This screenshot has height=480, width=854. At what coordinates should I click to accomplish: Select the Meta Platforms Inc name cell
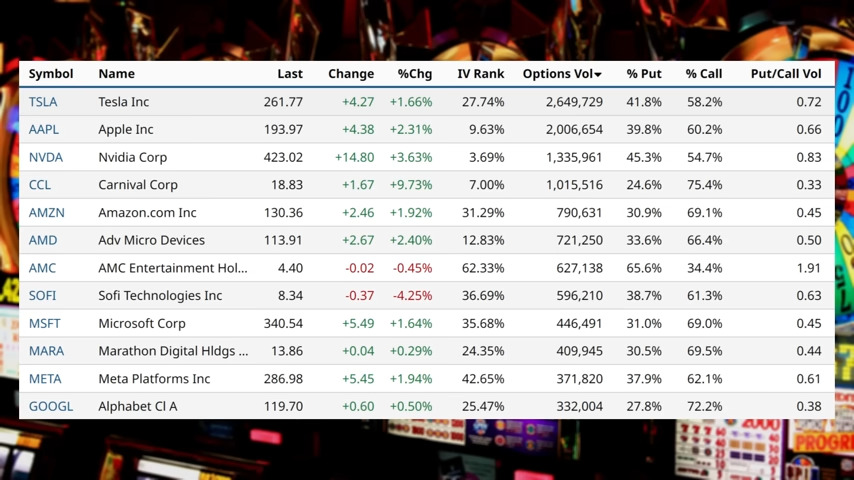point(154,379)
